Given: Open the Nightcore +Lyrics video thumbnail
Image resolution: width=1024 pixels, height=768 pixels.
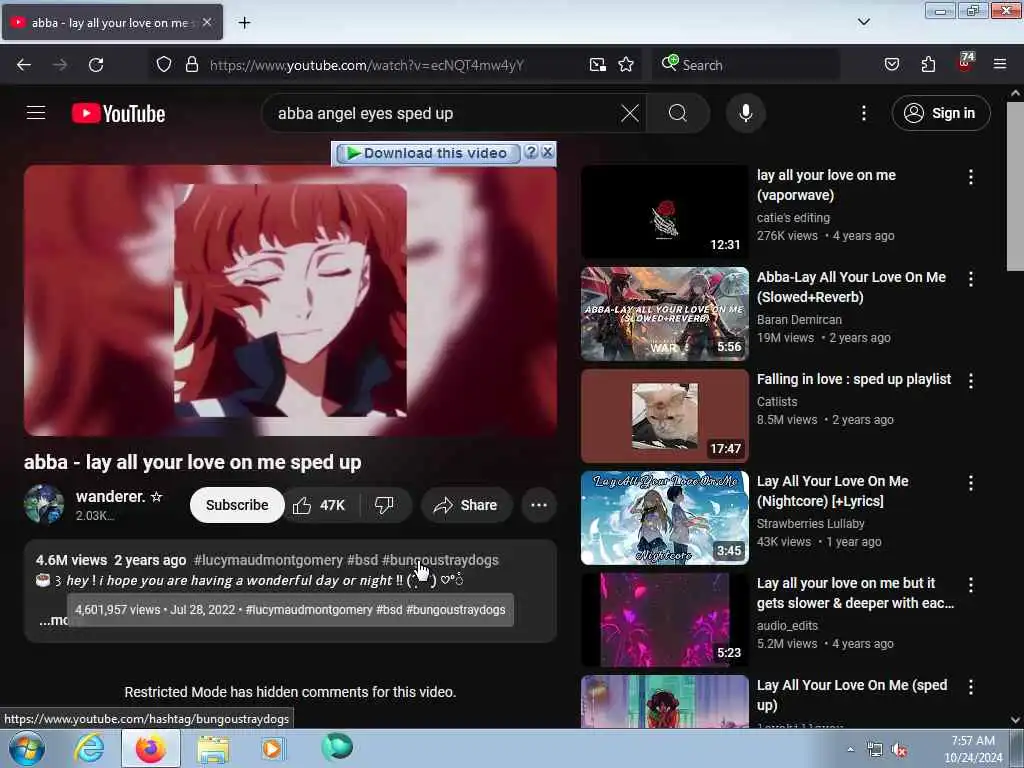Looking at the screenshot, I should click(664, 517).
